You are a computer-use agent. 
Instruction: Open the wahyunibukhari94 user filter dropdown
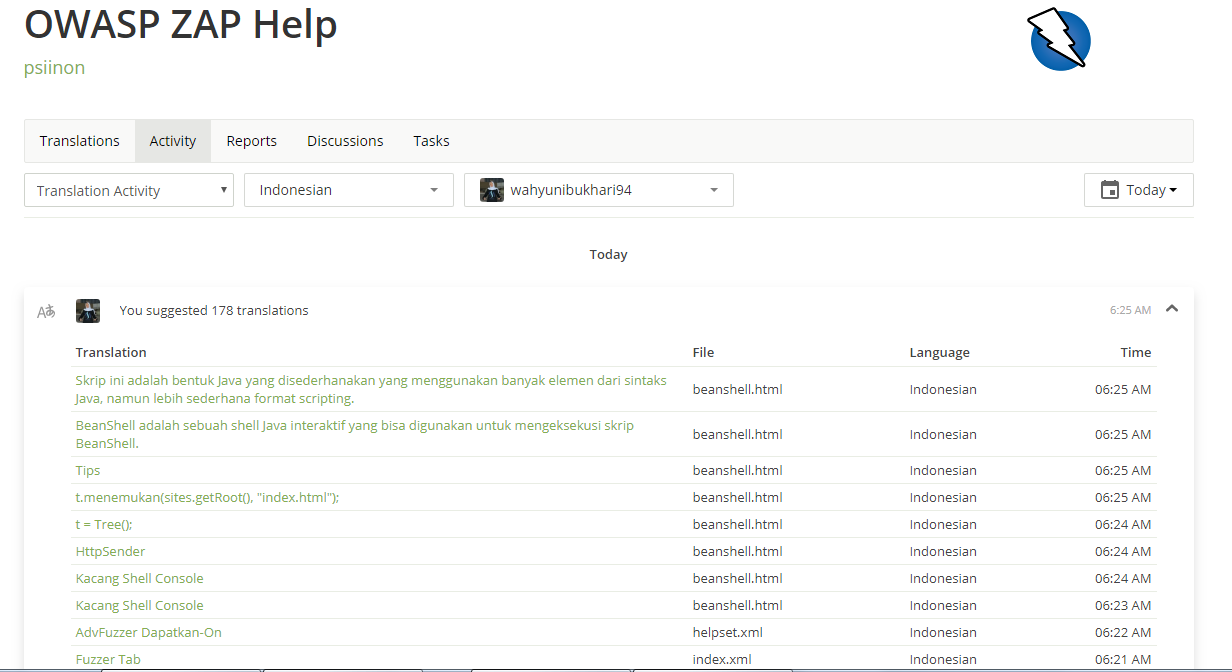coord(598,190)
